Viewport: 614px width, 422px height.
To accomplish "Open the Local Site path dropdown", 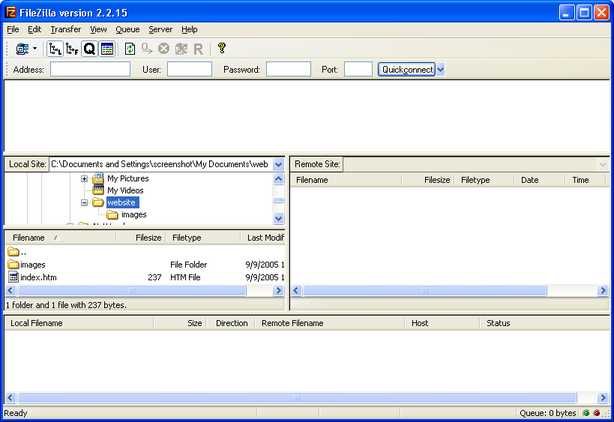I will 278,164.
